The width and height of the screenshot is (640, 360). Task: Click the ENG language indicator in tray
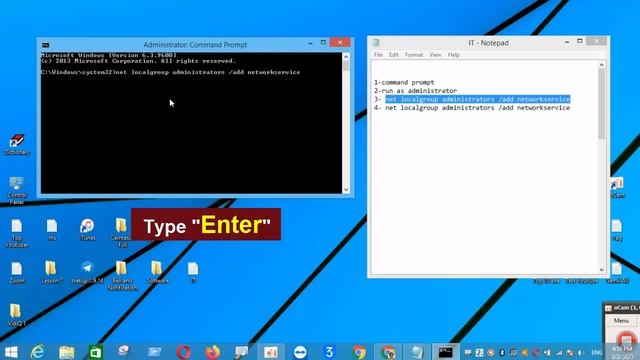point(597,353)
